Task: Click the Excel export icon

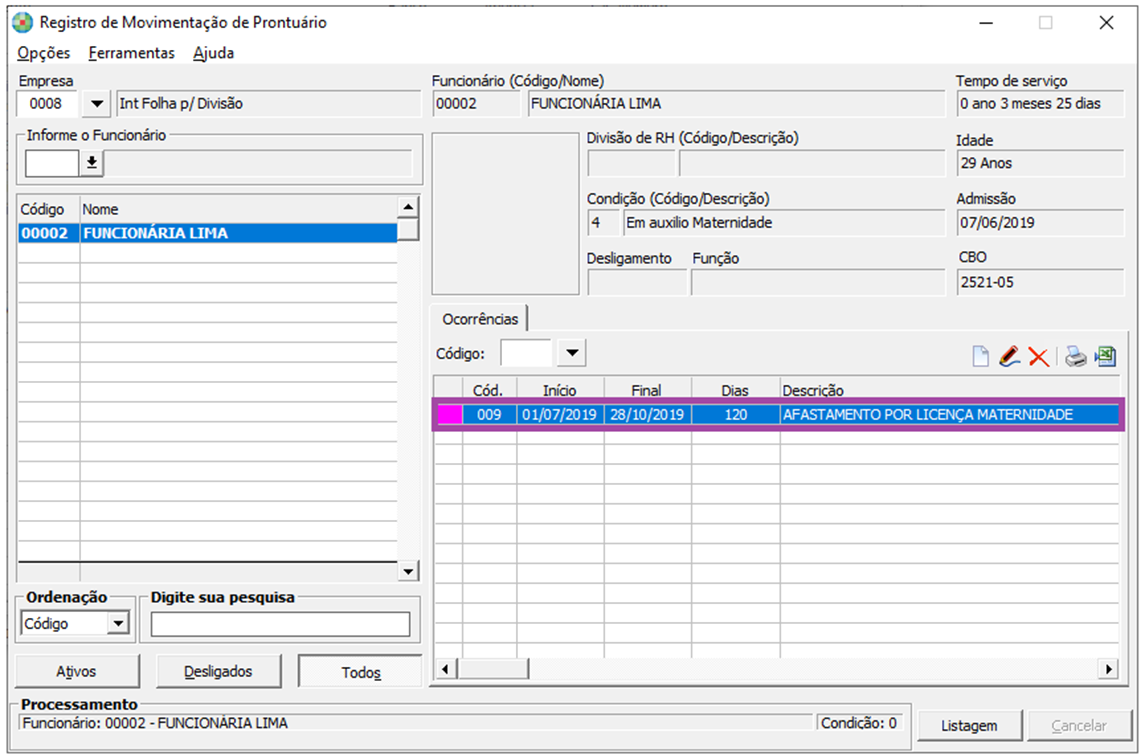Action: coord(1106,356)
